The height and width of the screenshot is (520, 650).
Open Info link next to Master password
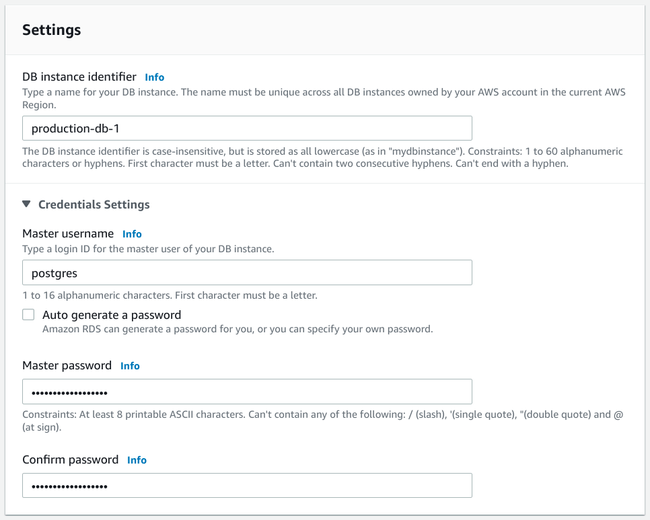pyautogui.click(x=130, y=366)
